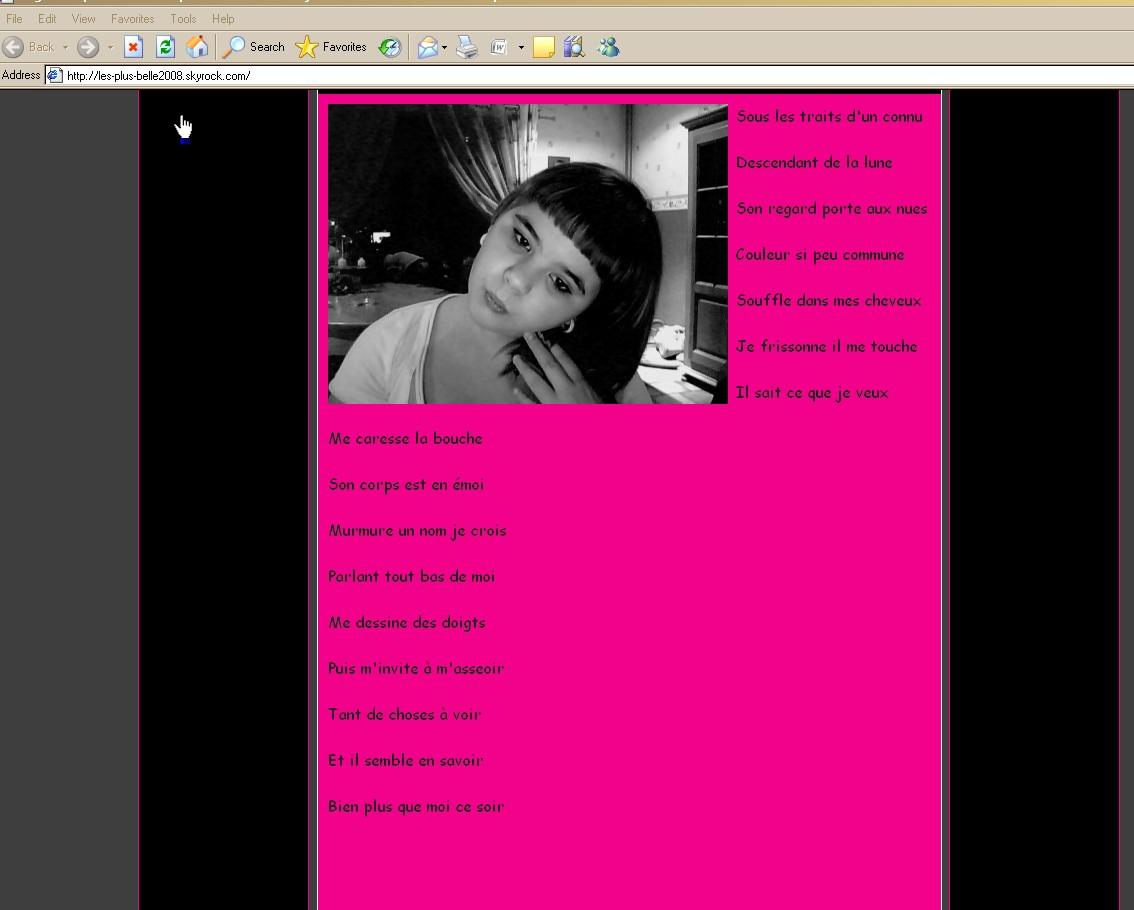This screenshot has width=1134, height=910.
Task: Click the page icon in the Address bar
Action: (x=55, y=75)
